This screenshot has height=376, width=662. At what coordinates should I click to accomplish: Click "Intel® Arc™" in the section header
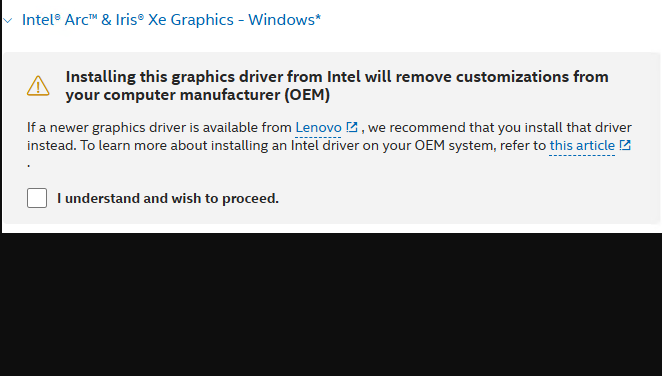60,20
